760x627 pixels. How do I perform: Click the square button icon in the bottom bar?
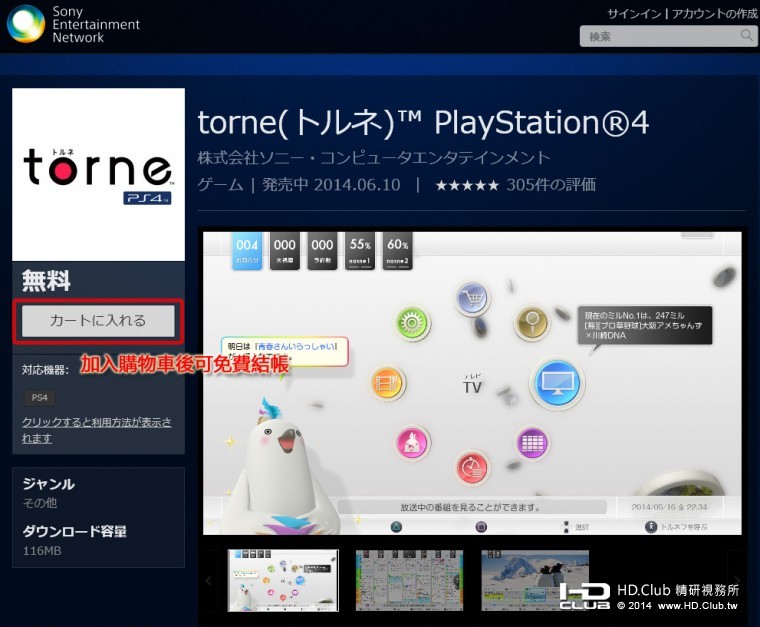coord(481,527)
